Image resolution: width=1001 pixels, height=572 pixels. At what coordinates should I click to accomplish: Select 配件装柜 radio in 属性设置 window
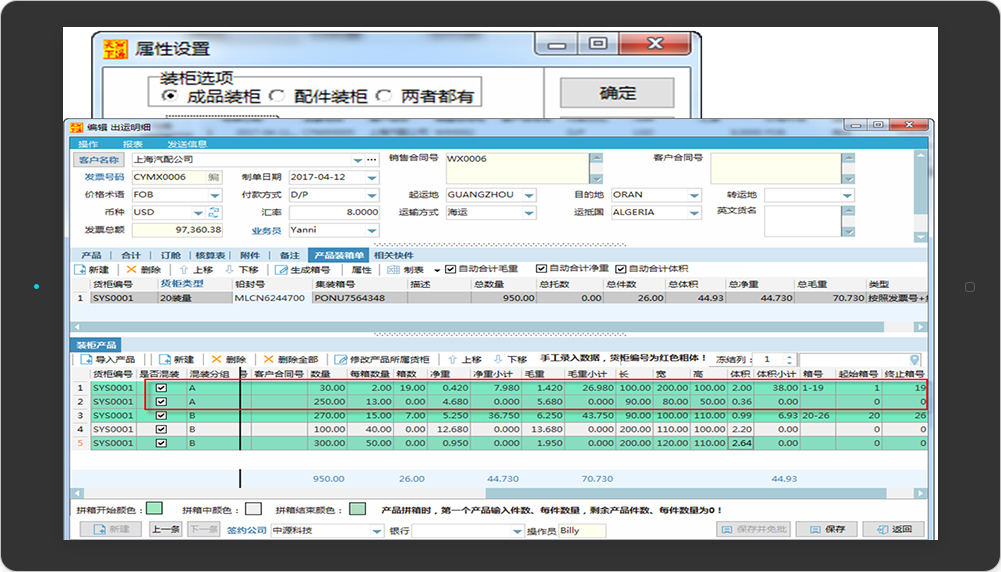[276, 96]
